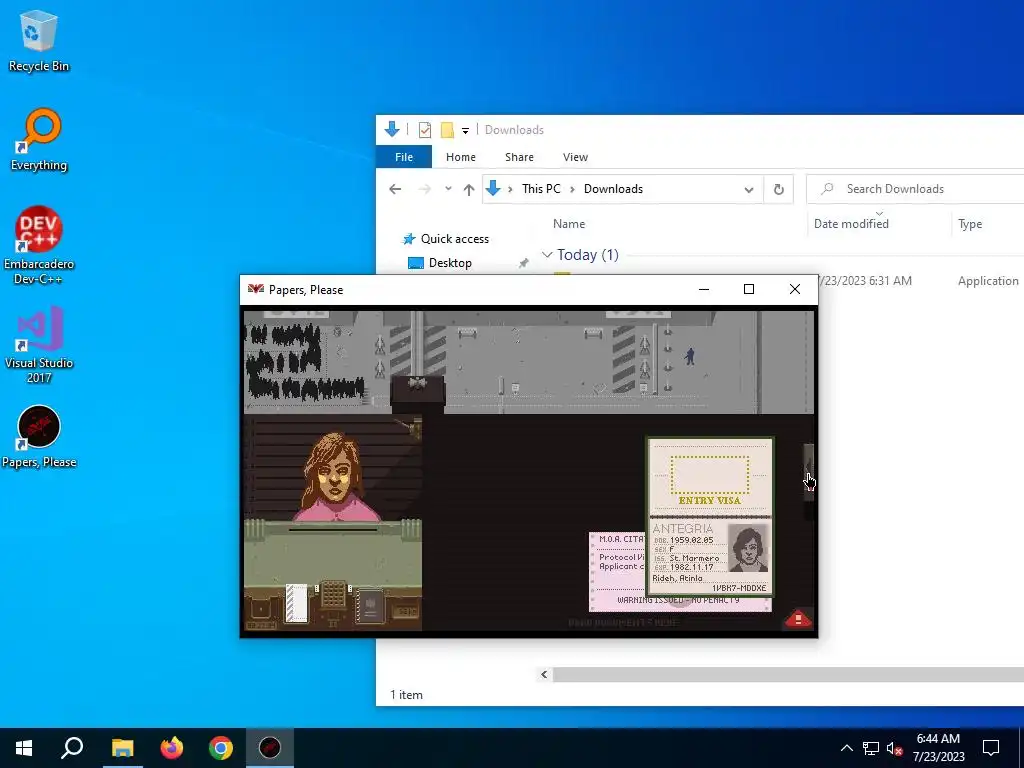Expand the address bar history dropdown
1024x768 pixels.
[748, 189]
